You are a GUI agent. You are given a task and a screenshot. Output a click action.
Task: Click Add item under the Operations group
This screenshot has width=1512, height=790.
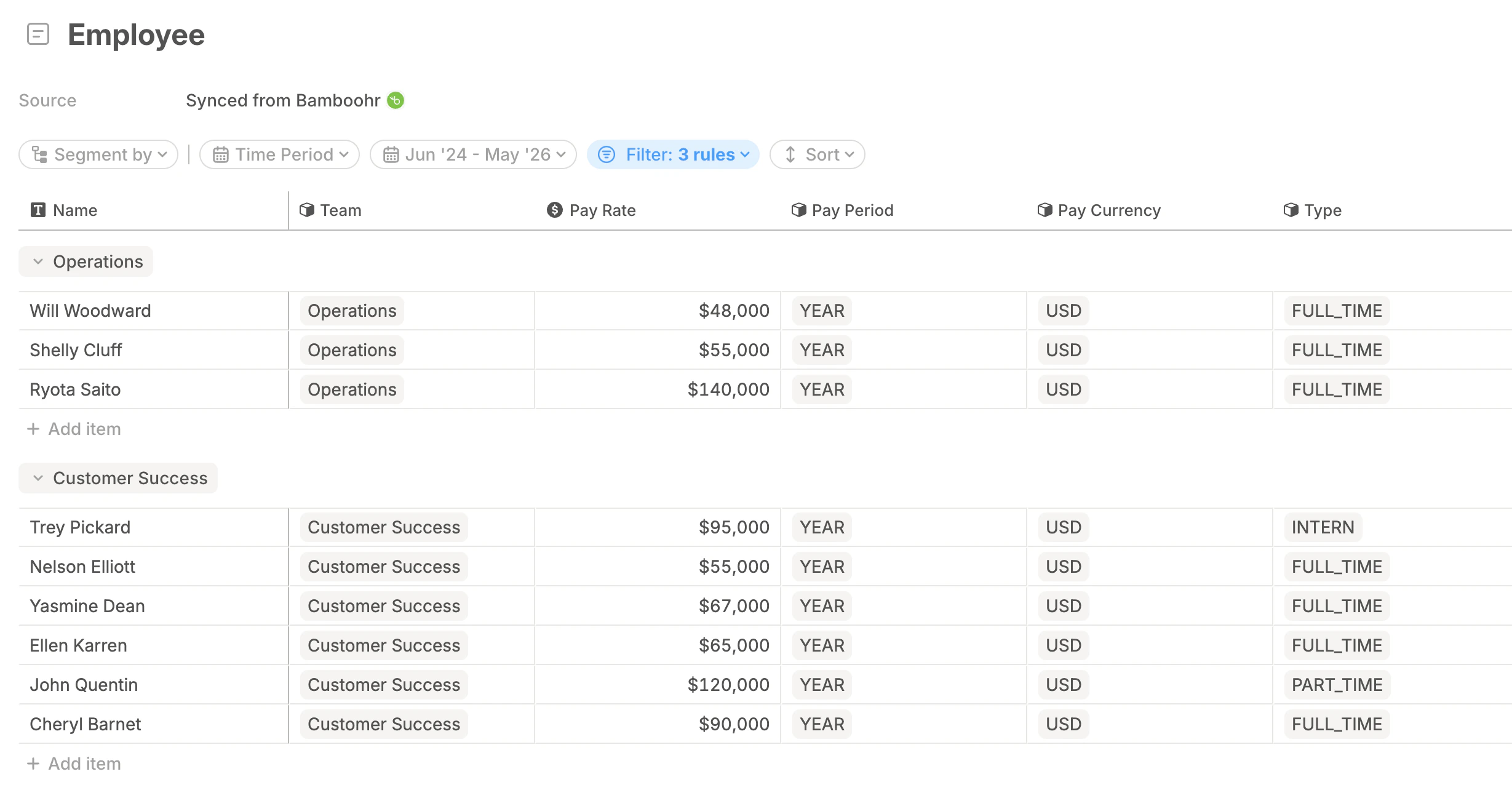pyautogui.click(x=75, y=429)
